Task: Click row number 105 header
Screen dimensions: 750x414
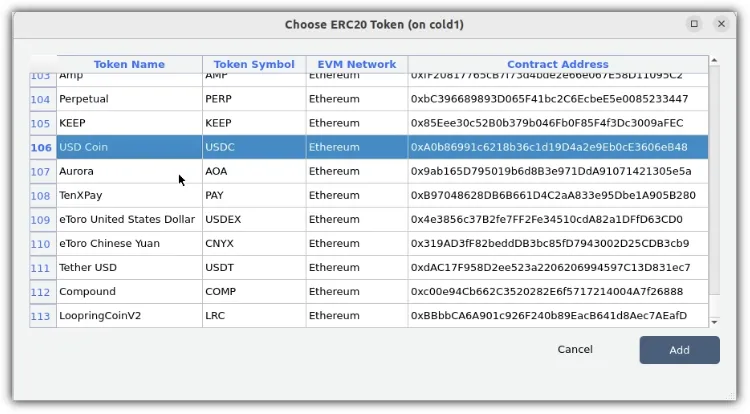Action: [43, 123]
